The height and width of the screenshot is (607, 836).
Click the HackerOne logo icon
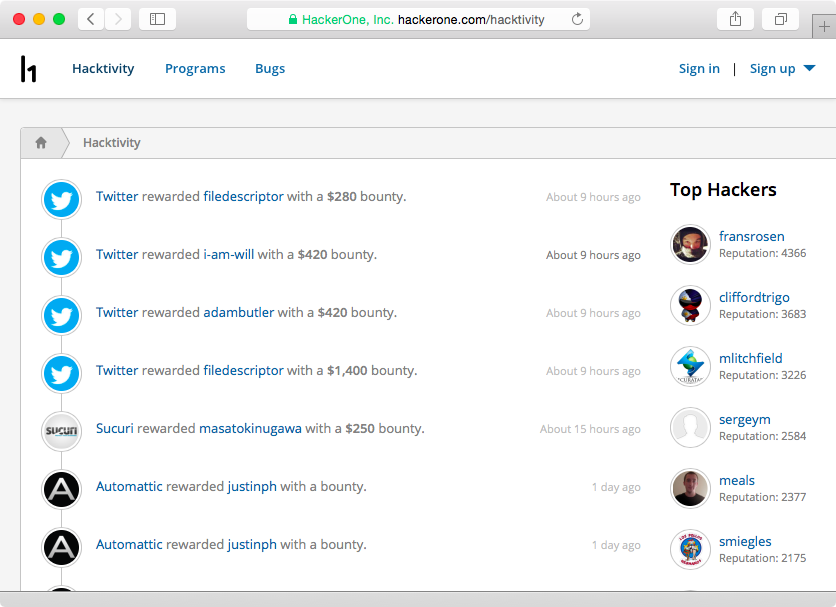coord(29,69)
